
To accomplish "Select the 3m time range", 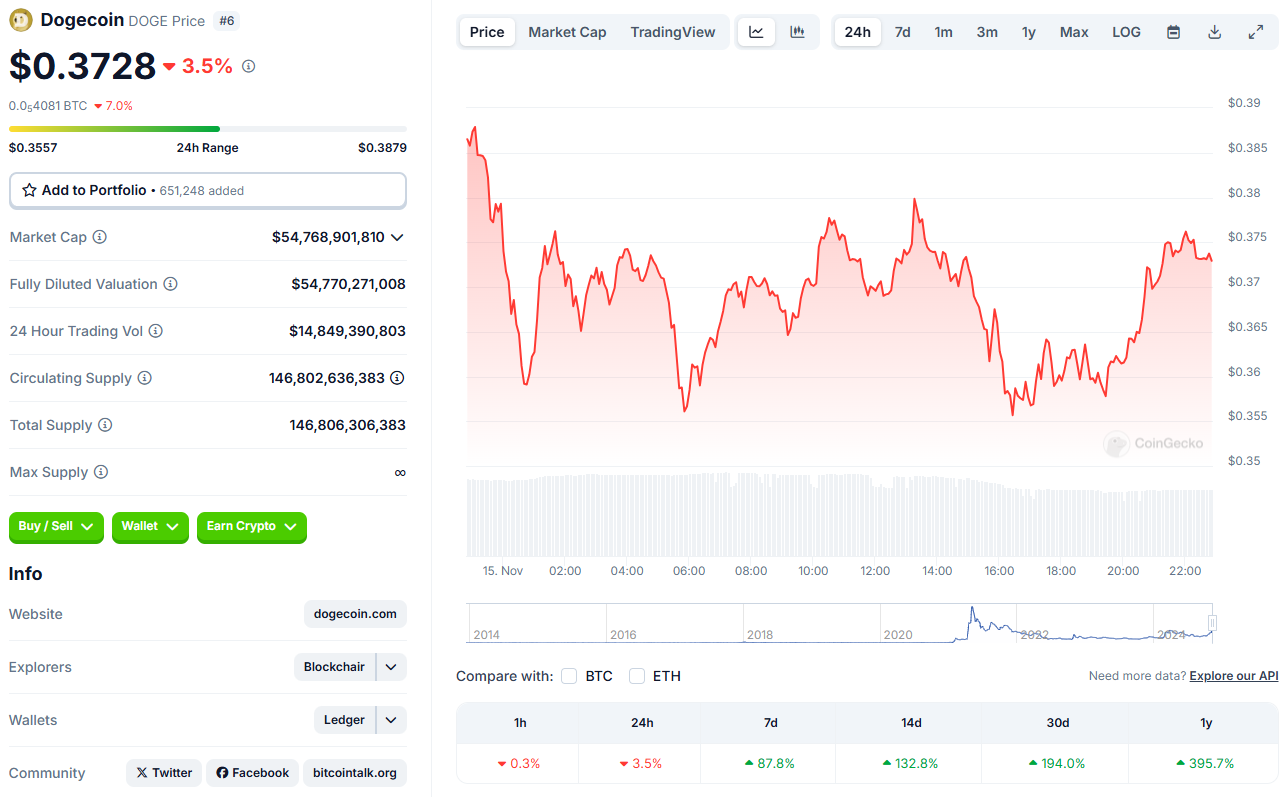I will point(987,32).
